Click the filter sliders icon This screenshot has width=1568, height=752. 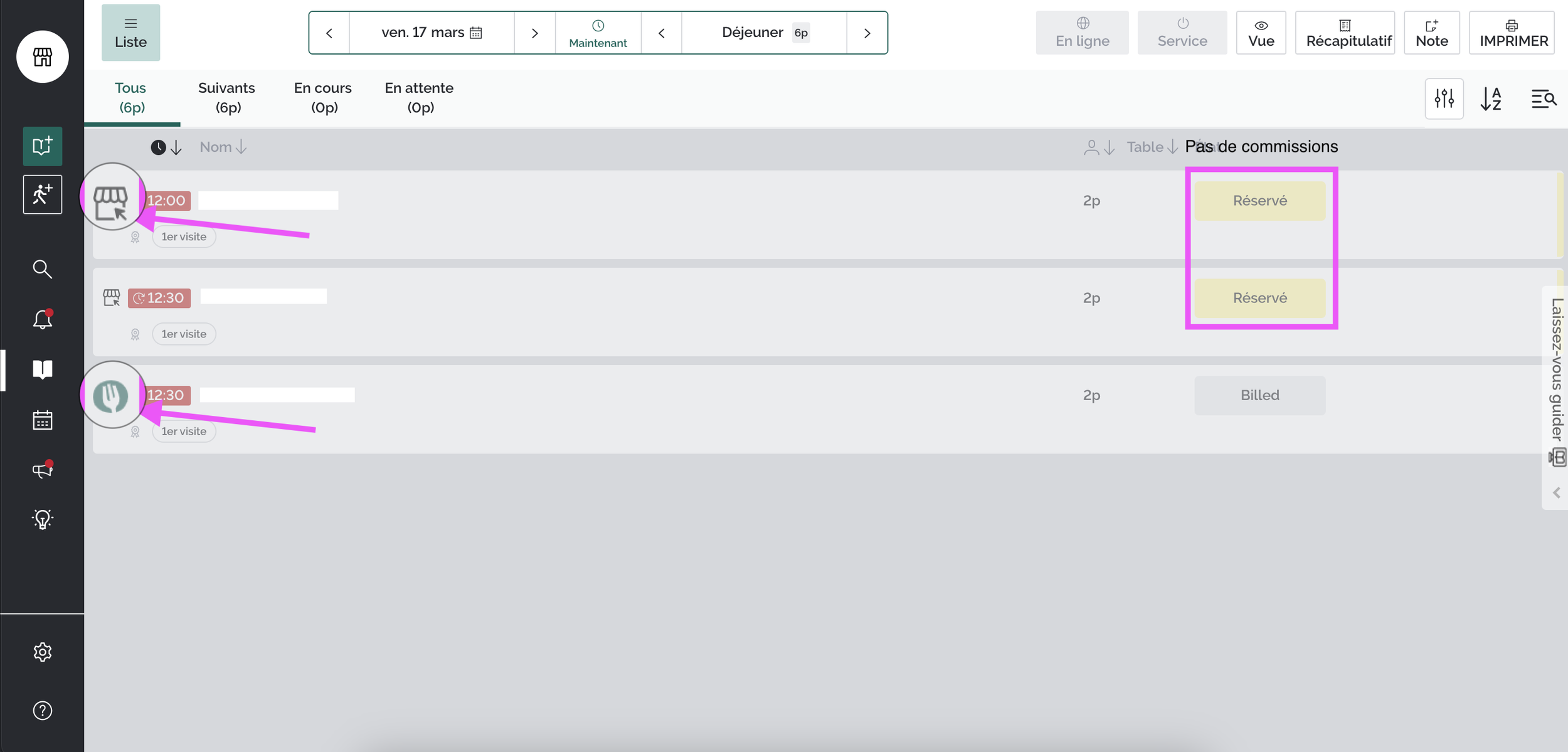click(x=1444, y=98)
